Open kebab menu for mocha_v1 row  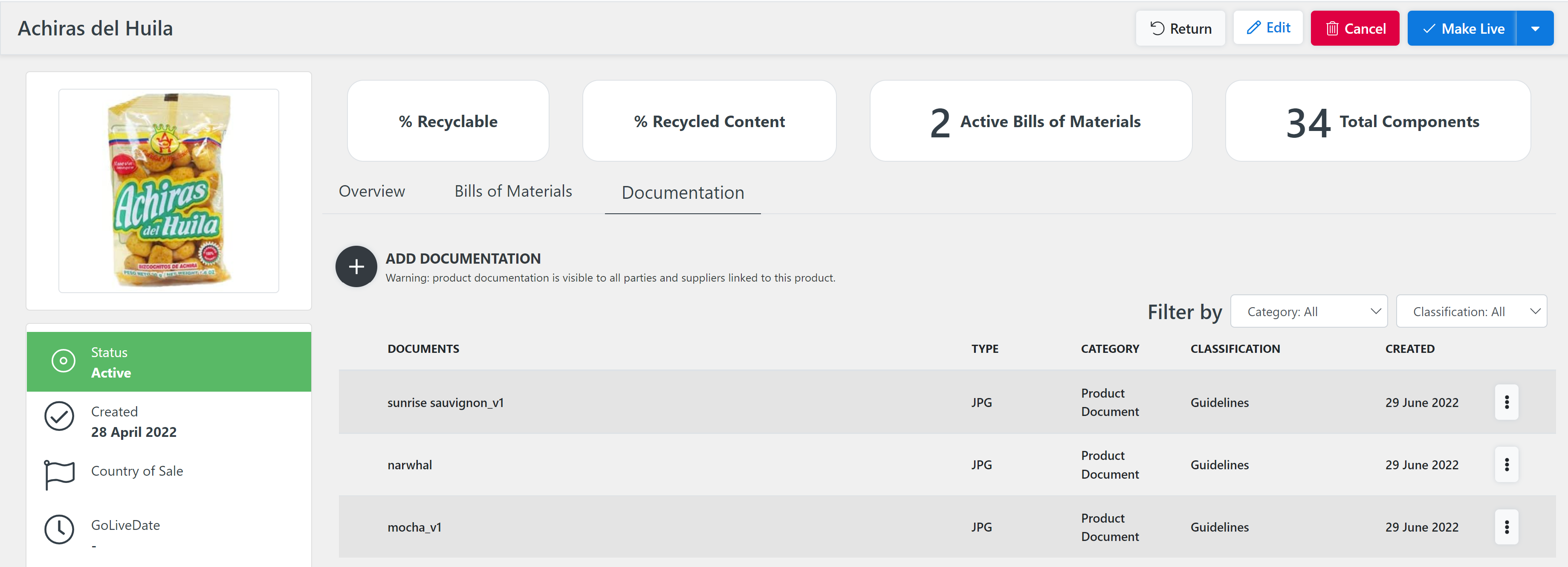(1507, 527)
